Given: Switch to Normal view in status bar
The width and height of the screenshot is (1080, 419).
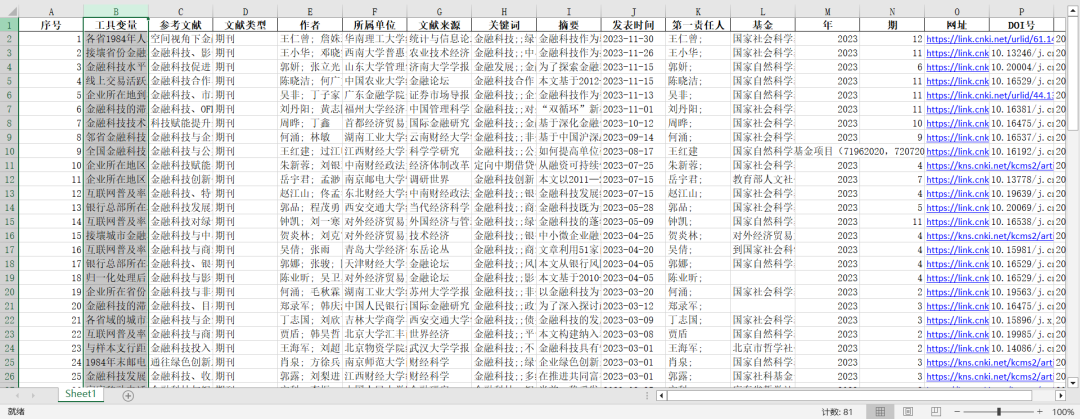Looking at the screenshot, I should pos(880,411).
